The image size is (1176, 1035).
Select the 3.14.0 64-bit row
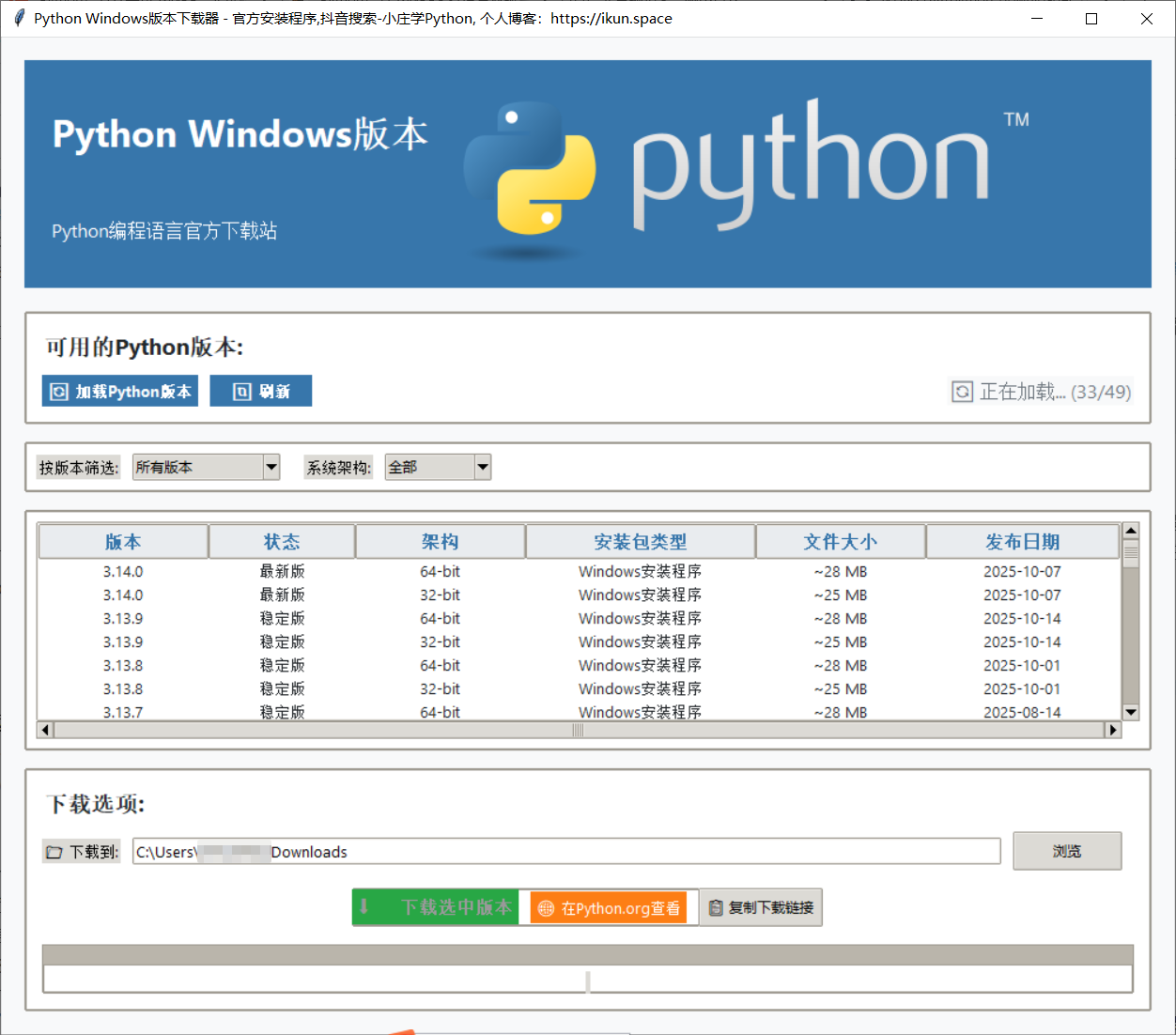440,571
